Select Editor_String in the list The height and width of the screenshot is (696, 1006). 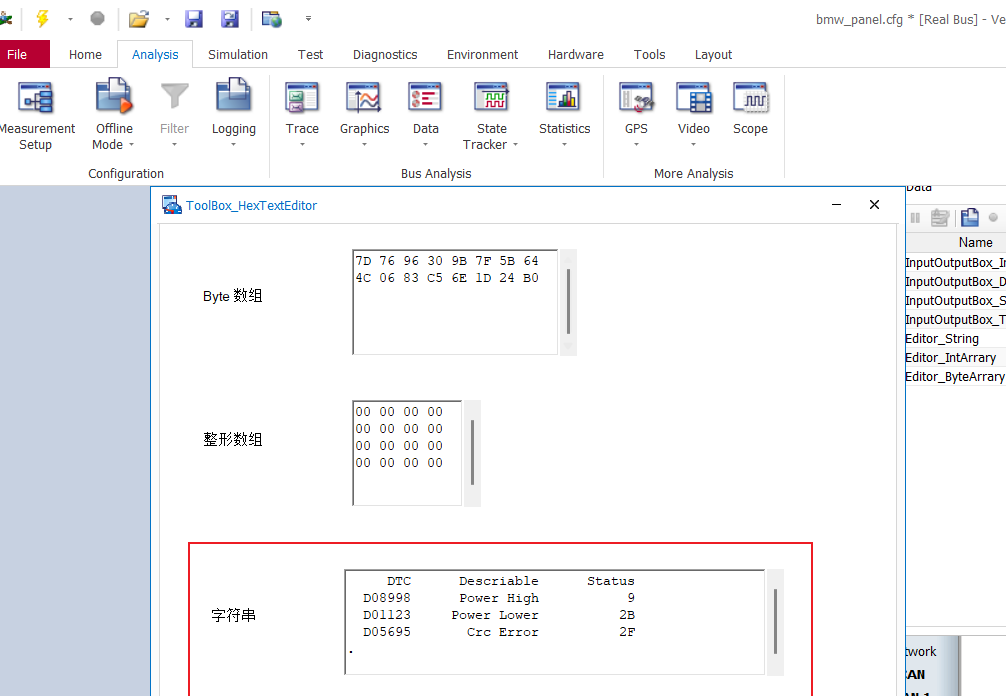pyautogui.click(x=942, y=339)
